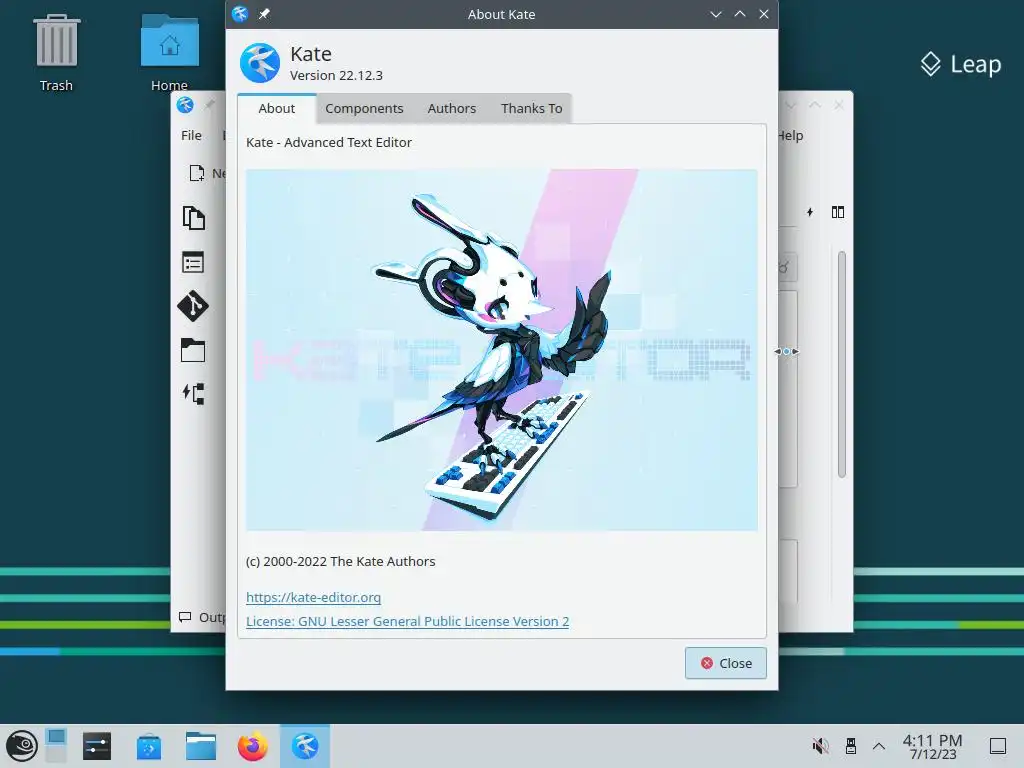Click the titlebar X of About Kate
Image resolution: width=1024 pixels, height=768 pixels.
[763, 14]
